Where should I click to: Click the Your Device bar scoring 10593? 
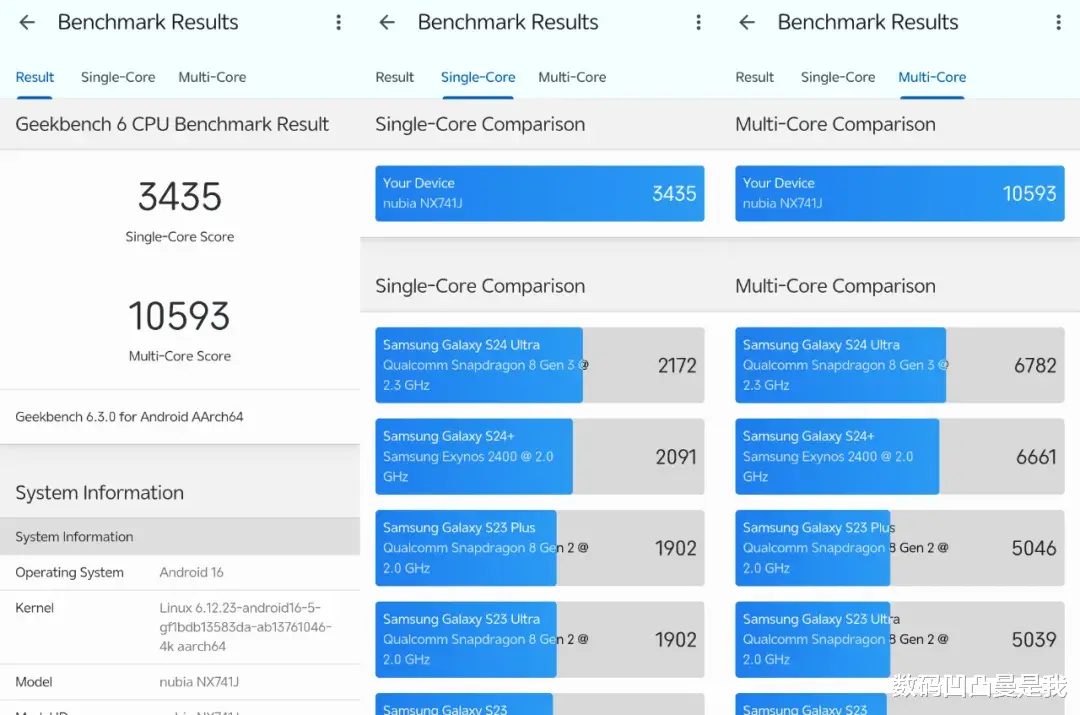tap(900, 193)
